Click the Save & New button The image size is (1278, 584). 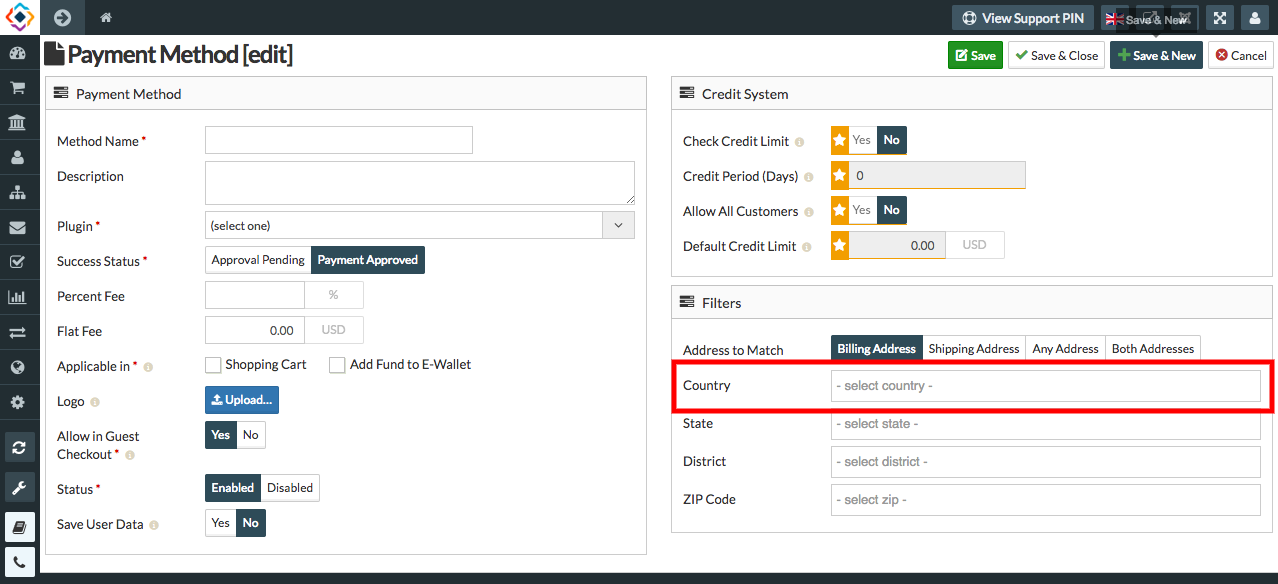tap(1156, 55)
